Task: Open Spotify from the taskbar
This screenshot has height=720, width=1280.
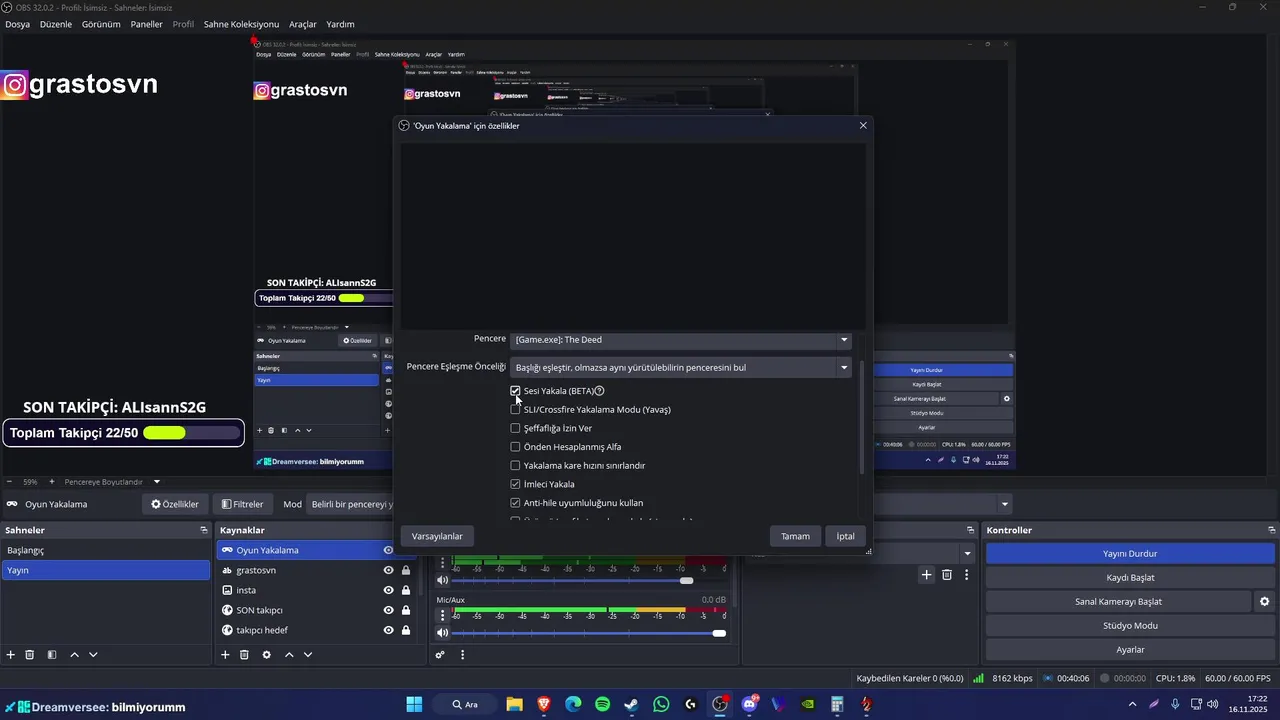Action: (602, 704)
